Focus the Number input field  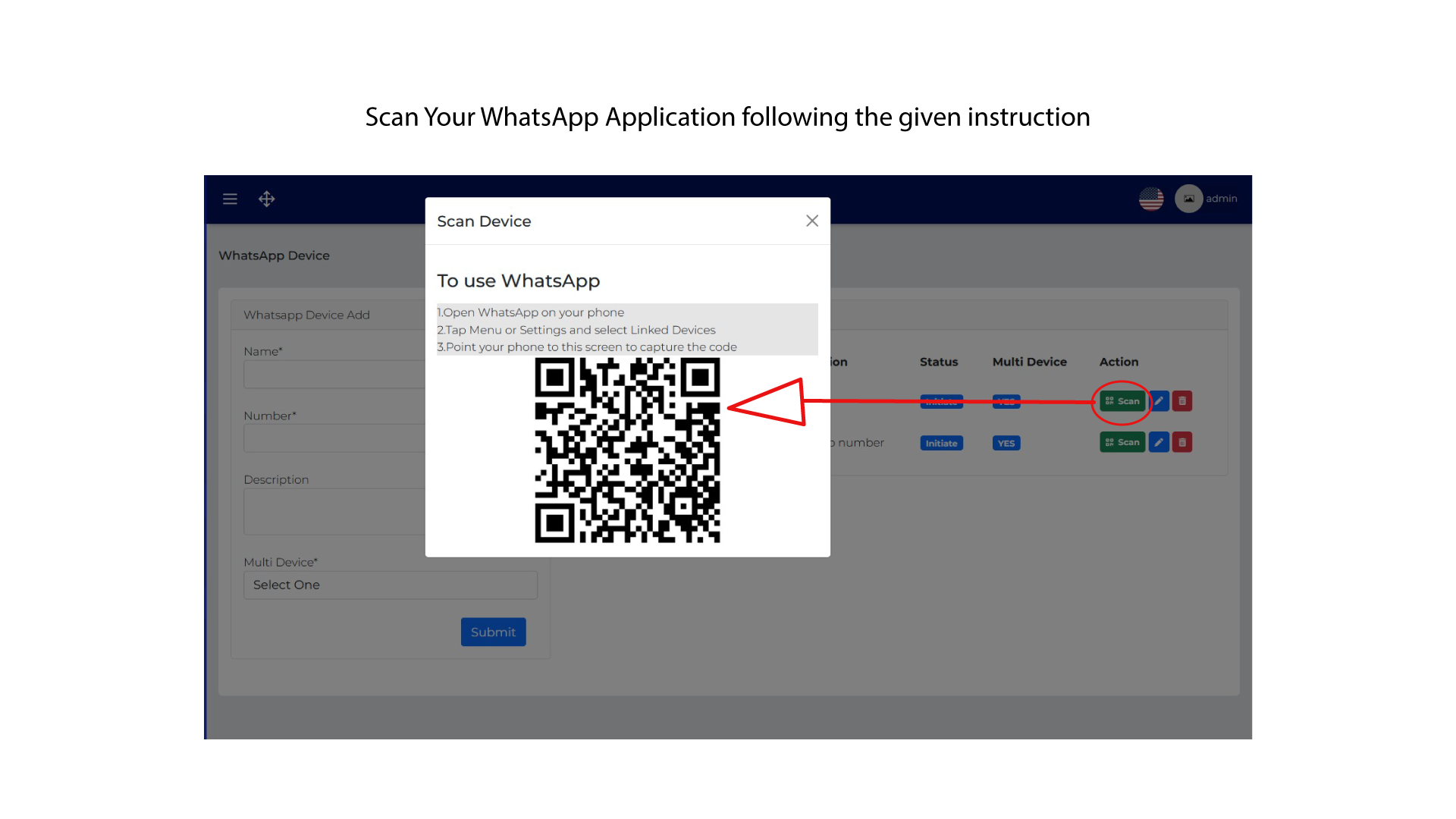(334, 439)
